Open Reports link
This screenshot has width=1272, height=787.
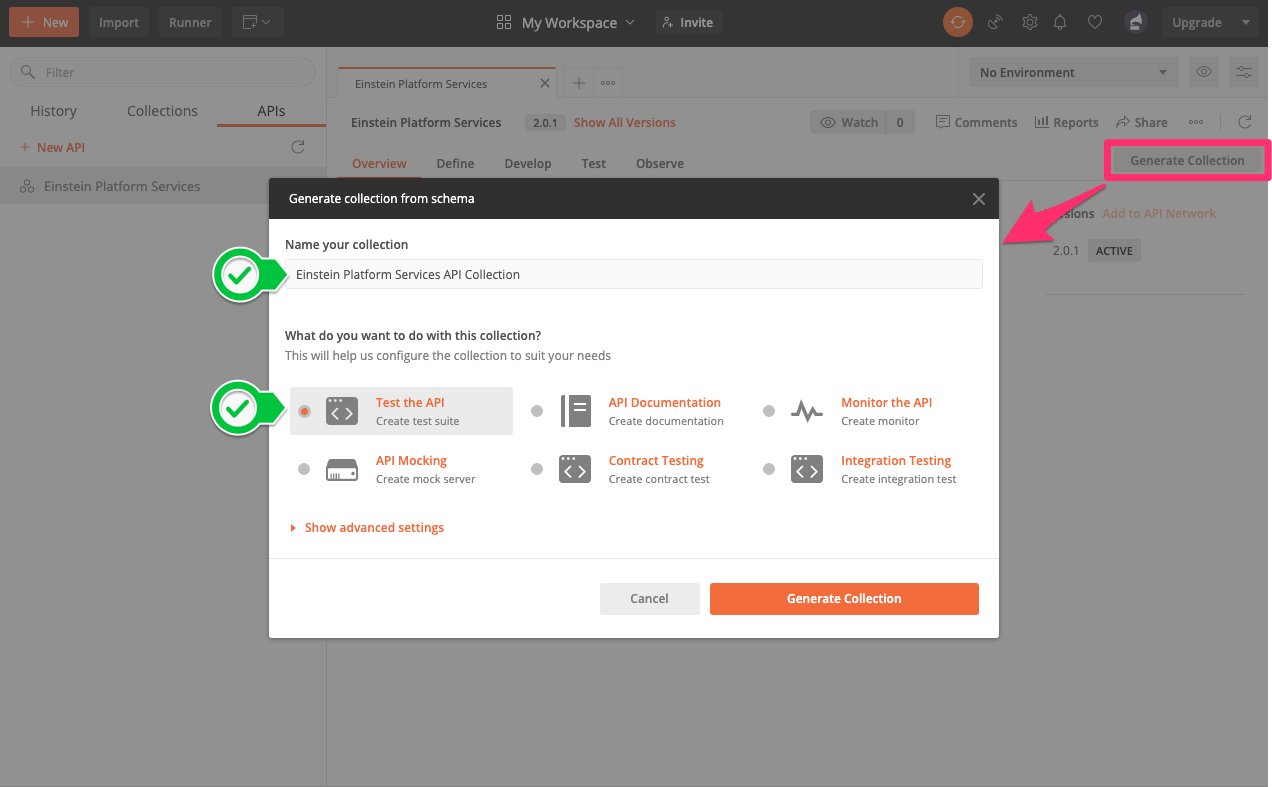pyautogui.click(x=1066, y=122)
